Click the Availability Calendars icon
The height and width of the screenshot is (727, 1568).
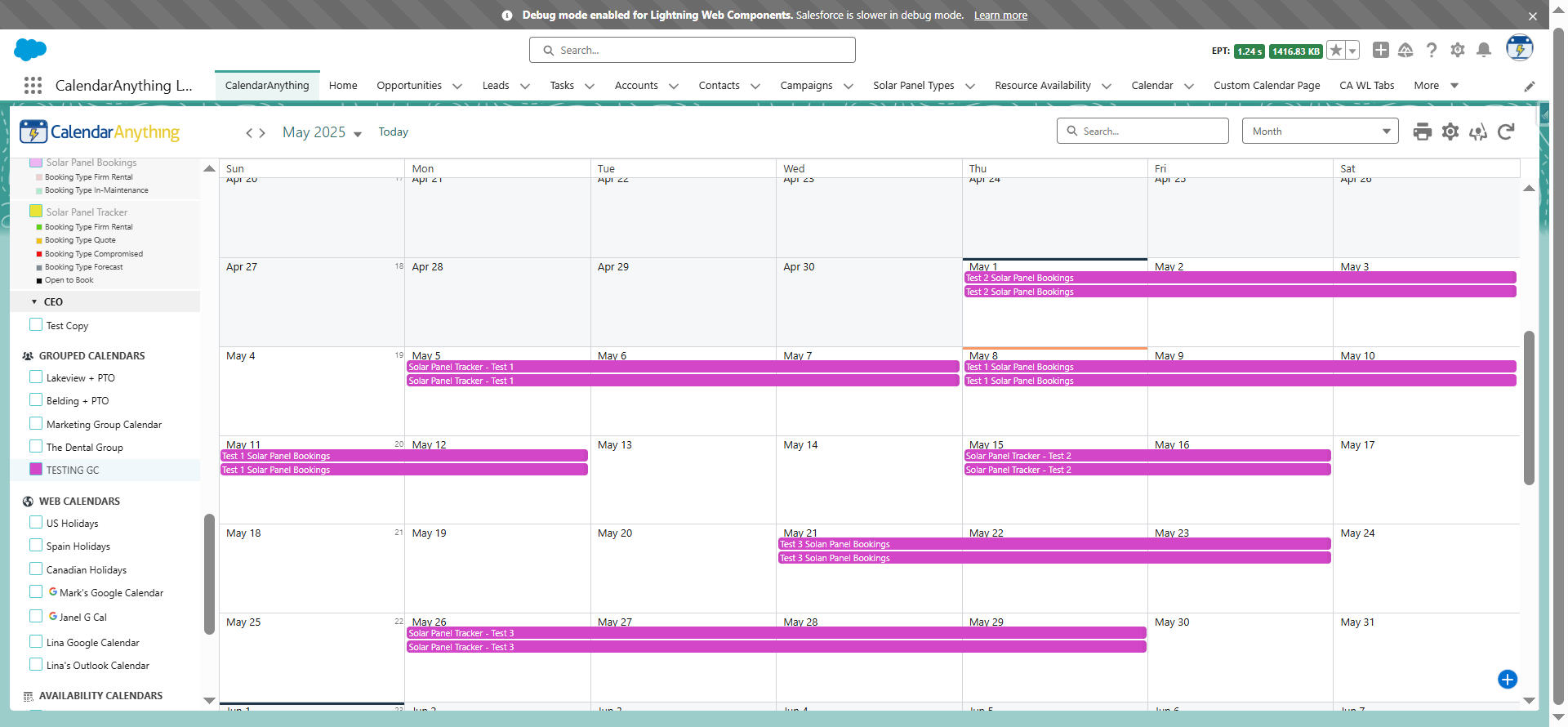(28, 696)
